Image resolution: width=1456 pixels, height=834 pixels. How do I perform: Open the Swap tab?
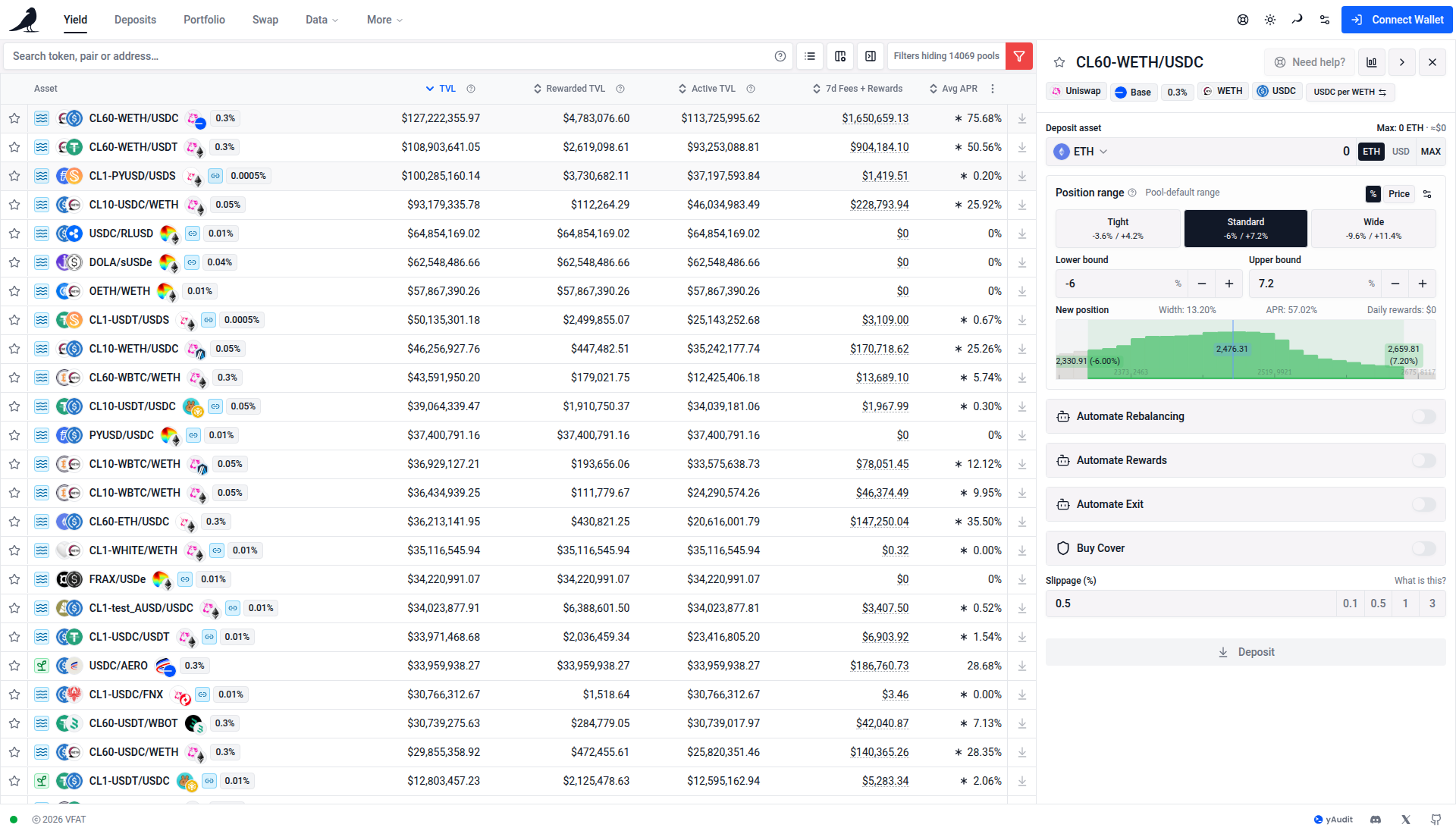point(265,20)
